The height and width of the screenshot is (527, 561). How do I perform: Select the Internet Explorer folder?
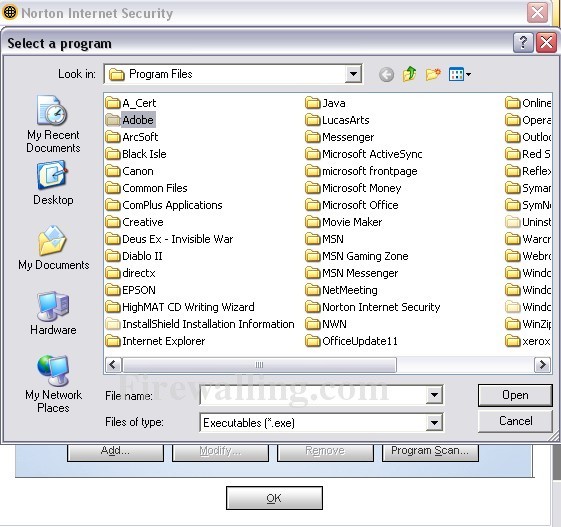[x=156, y=341]
